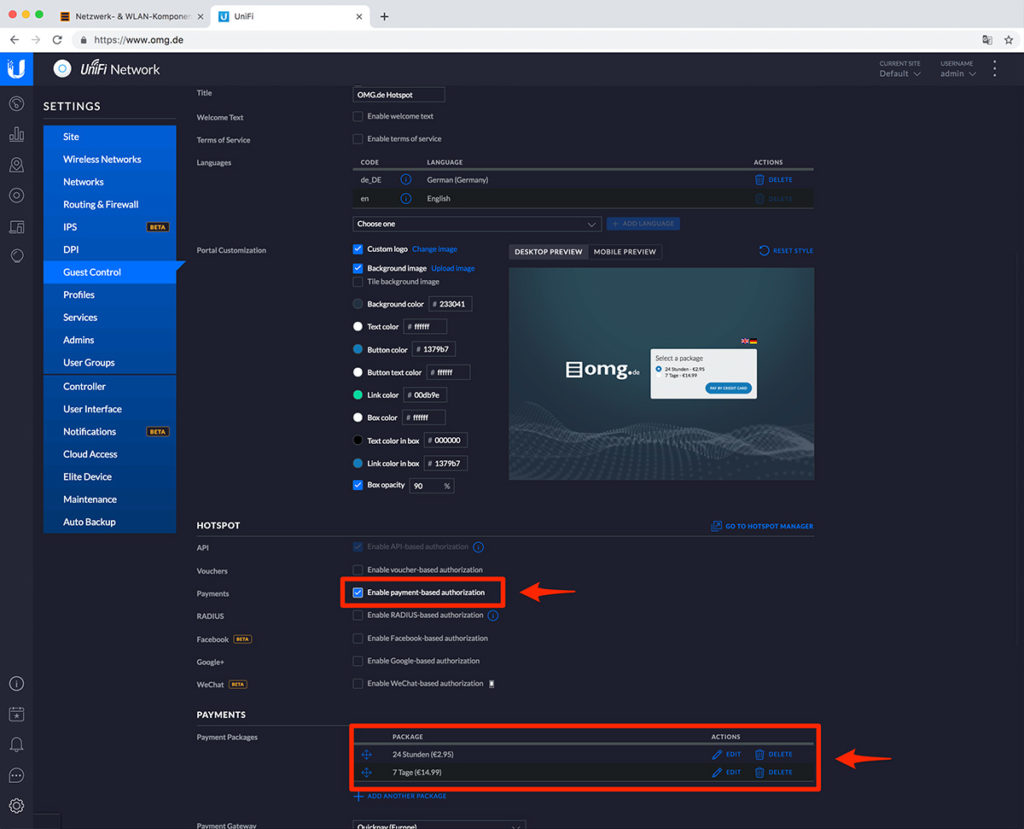
Task: Enable Facebook-based authorization
Action: pos(358,638)
